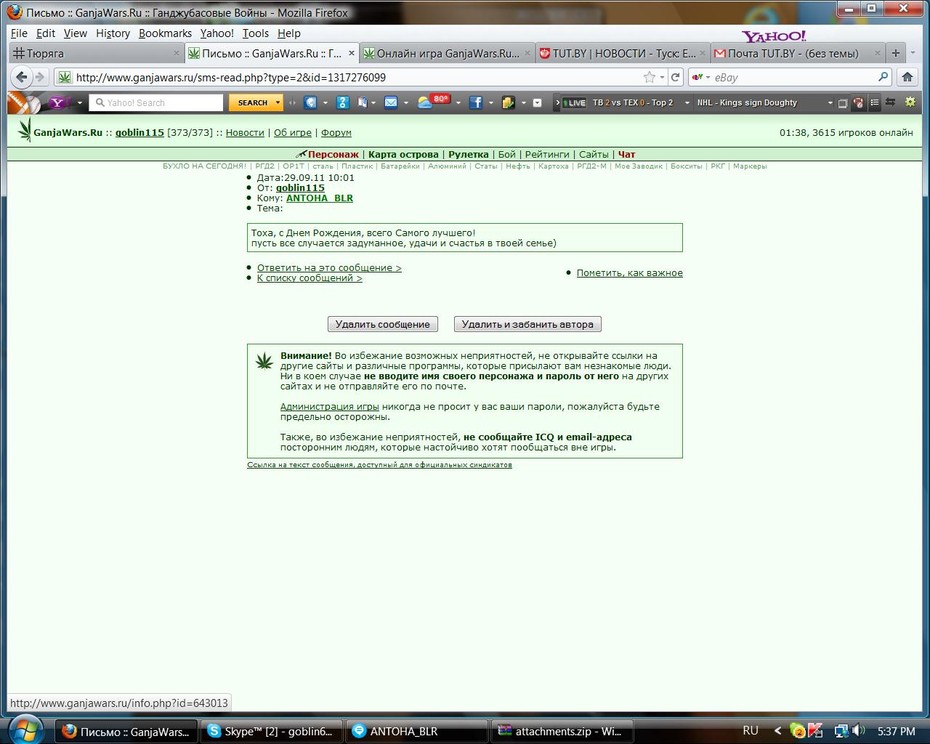
Task: Switch to the Тюряга tab
Action: click(95, 53)
